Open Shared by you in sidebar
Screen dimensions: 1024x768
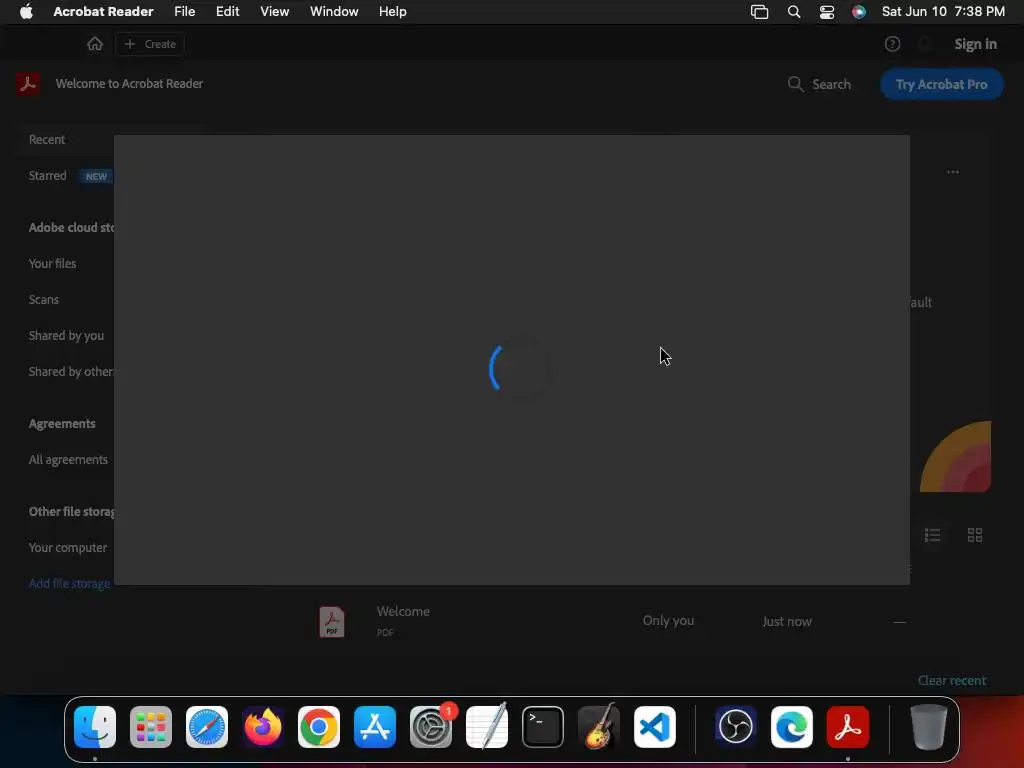(66, 335)
